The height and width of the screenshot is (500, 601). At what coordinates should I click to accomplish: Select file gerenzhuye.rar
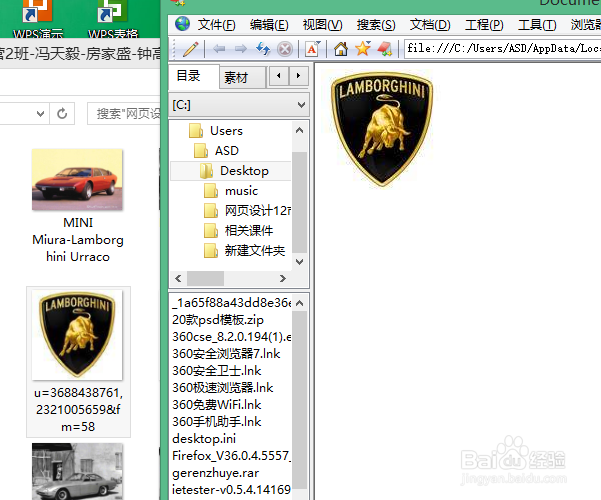point(215,473)
